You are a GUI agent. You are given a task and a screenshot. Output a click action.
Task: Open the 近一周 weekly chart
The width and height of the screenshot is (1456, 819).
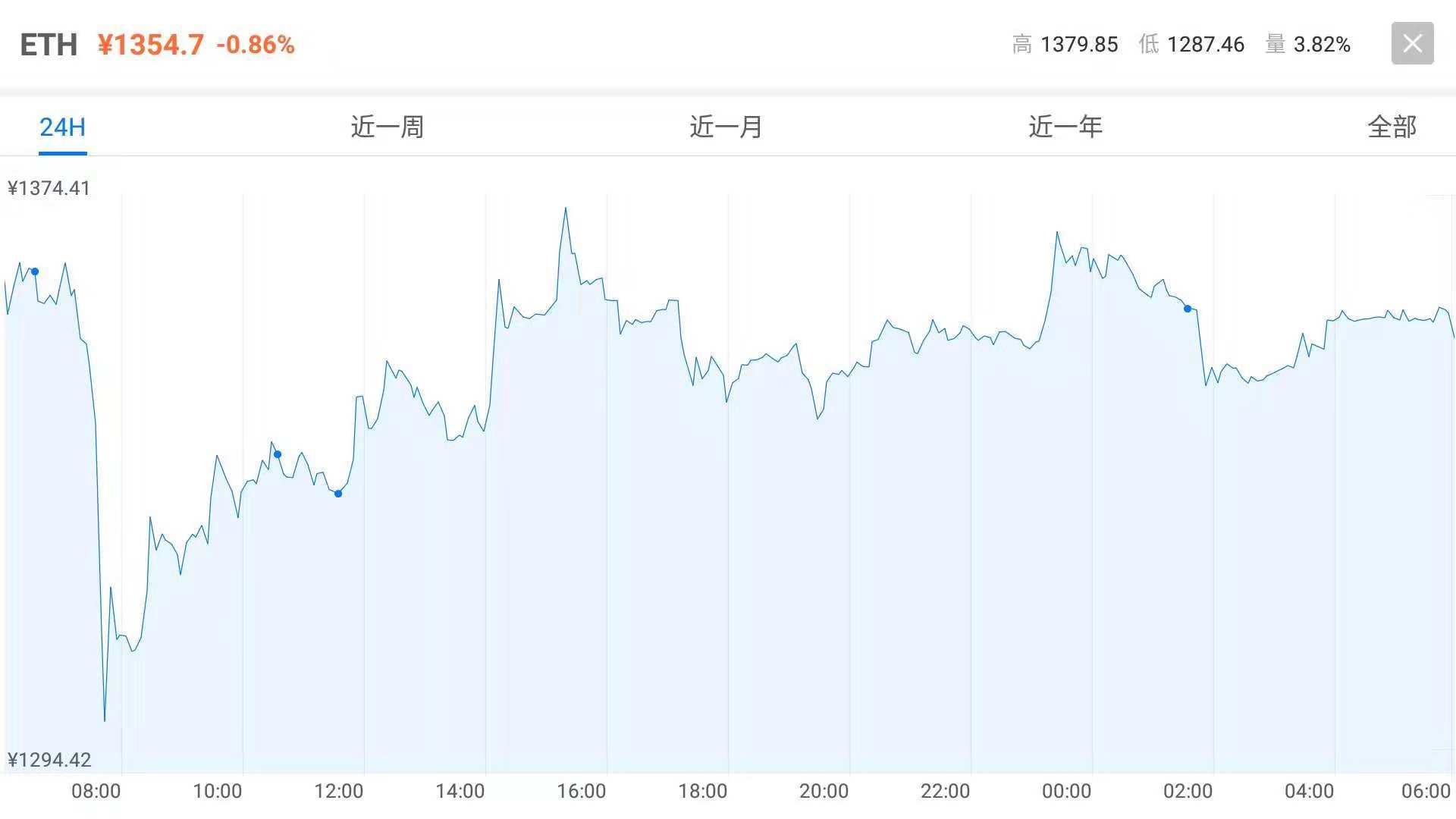tap(386, 127)
